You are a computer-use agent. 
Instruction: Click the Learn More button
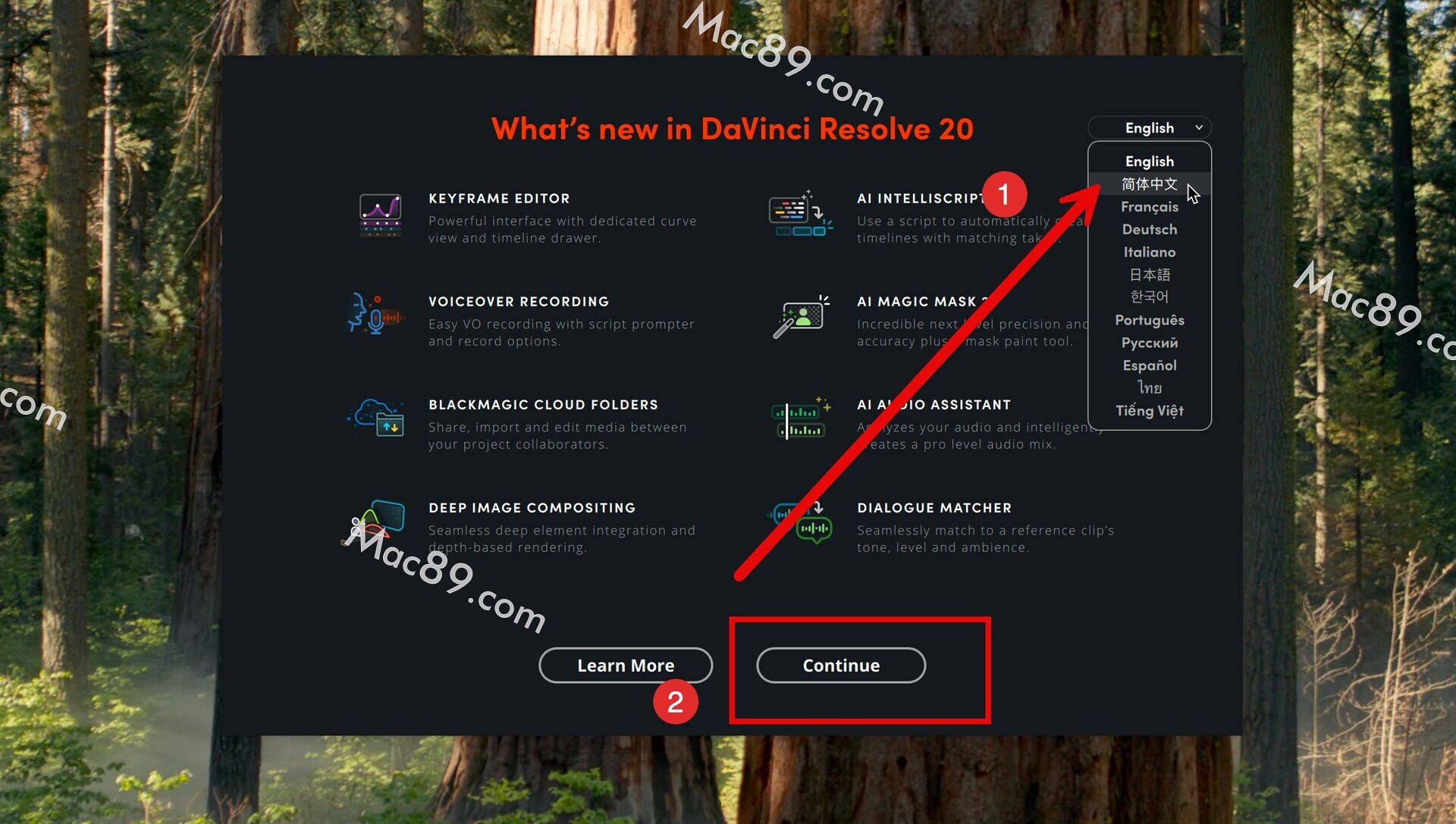(x=626, y=666)
